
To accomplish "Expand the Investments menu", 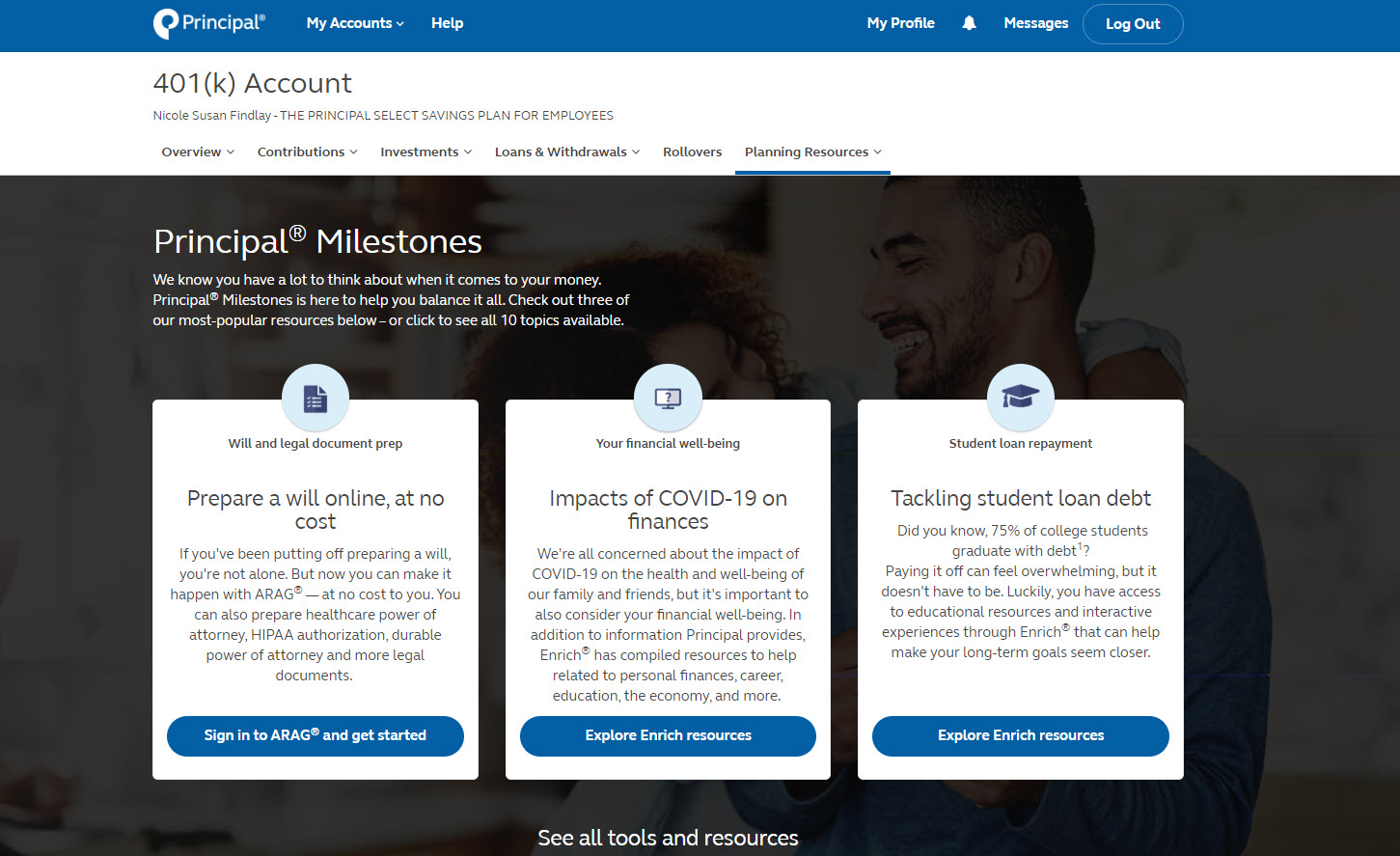I will tap(425, 152).
